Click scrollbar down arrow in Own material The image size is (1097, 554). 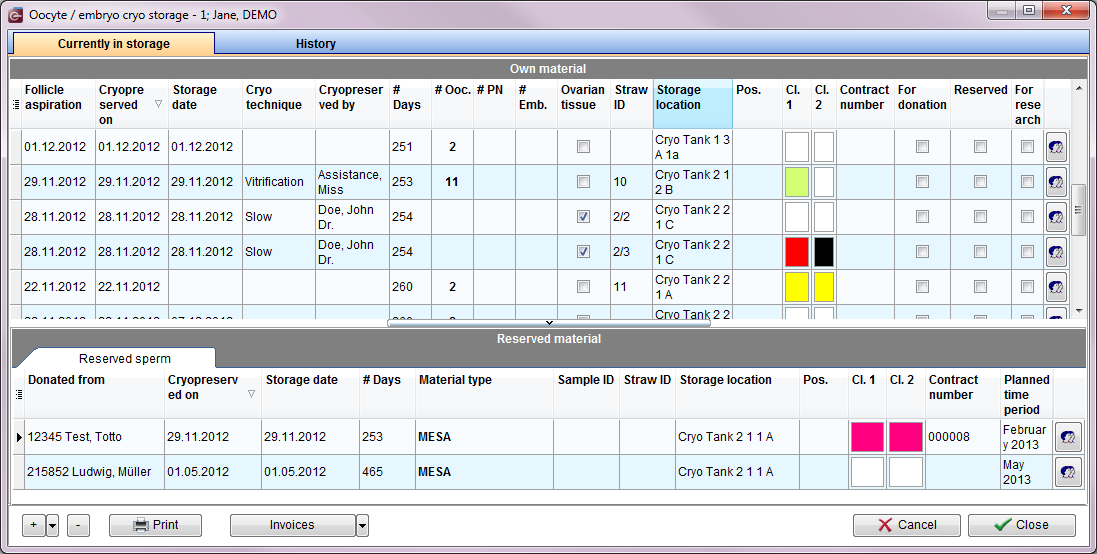pyautogui.click(x=1080, y=311)
